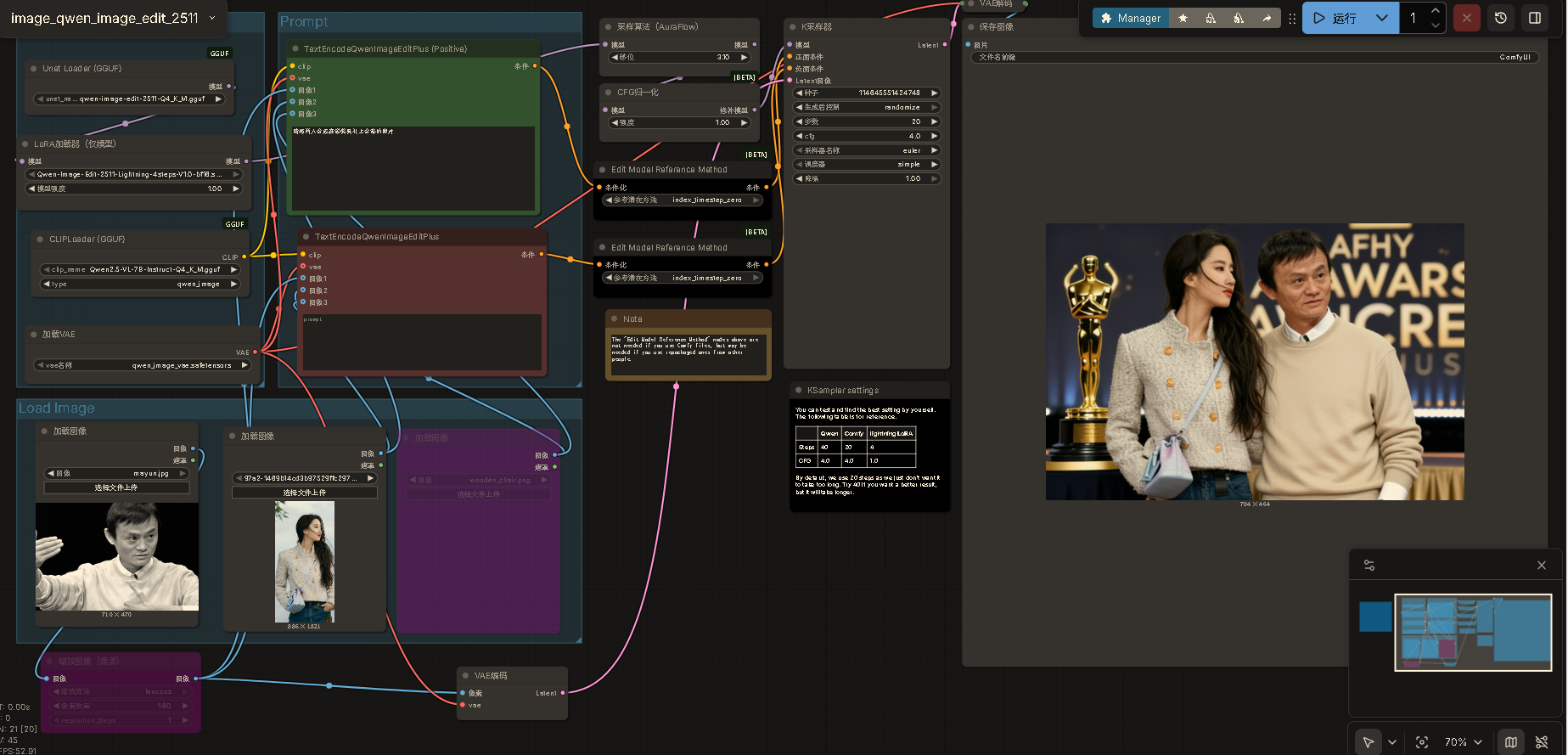The height and width of the screenshot is (755, 1568).
Task: Collapse the CFG归一化 node dot
Action: click(609, 93)
